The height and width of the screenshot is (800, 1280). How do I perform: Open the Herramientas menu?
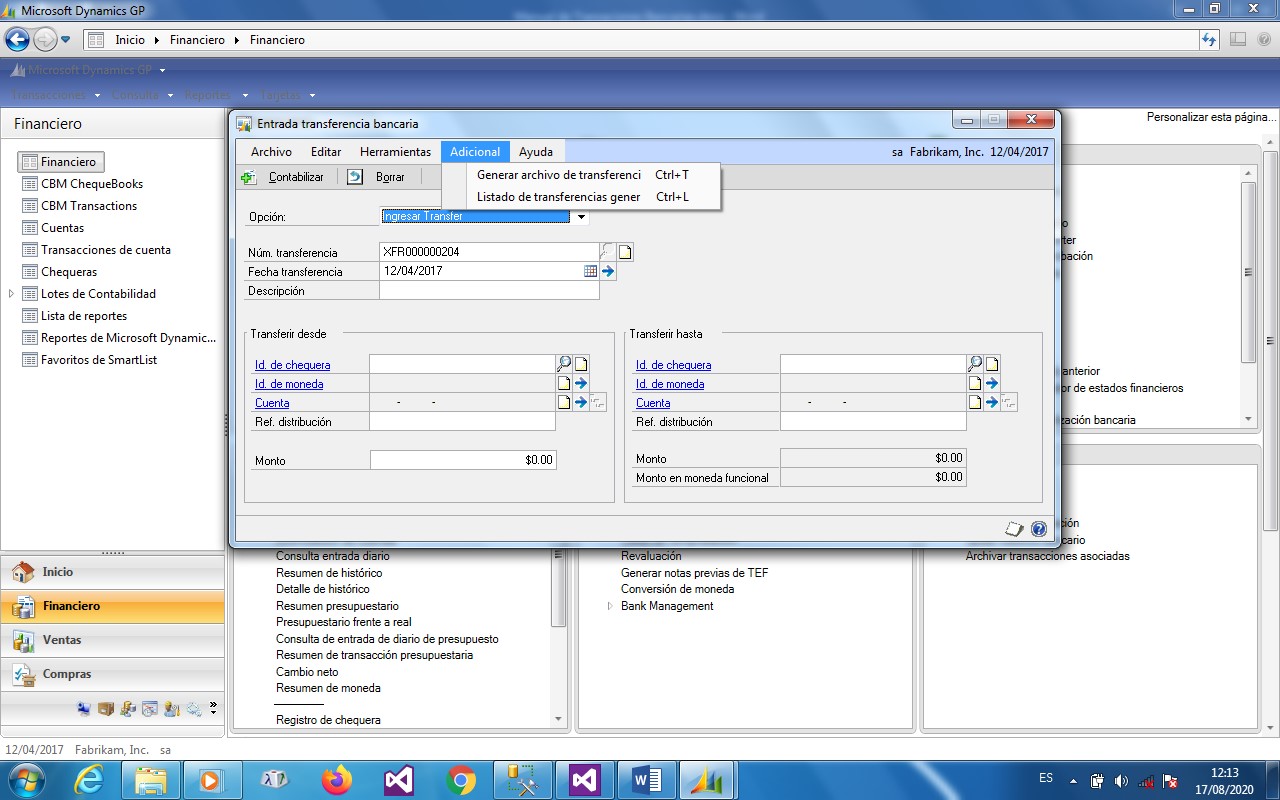pos(395,152)
